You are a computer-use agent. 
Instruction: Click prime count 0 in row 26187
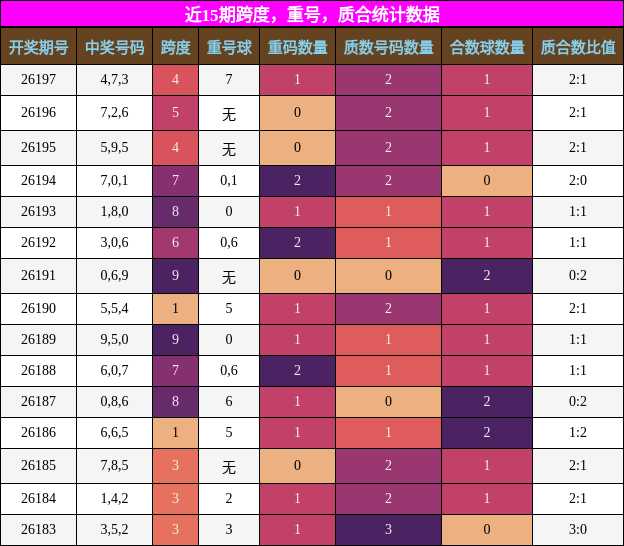(x=388, y=402)
